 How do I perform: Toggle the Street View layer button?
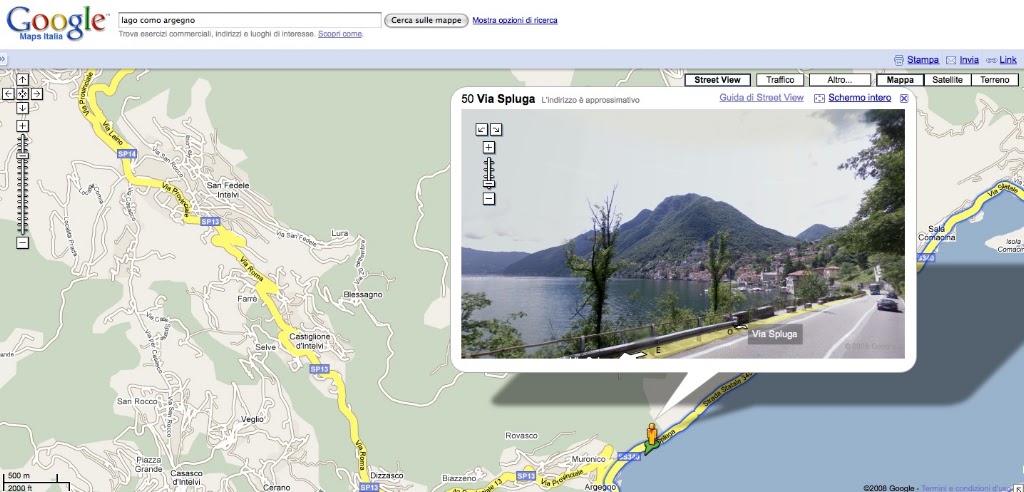(717, 80)
